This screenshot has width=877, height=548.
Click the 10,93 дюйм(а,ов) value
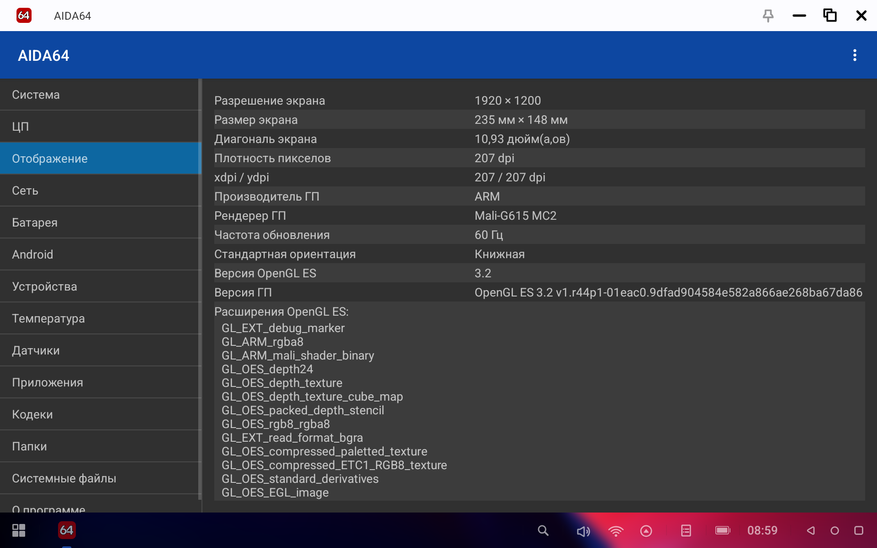pyautogui.click(x=522, y=139)
